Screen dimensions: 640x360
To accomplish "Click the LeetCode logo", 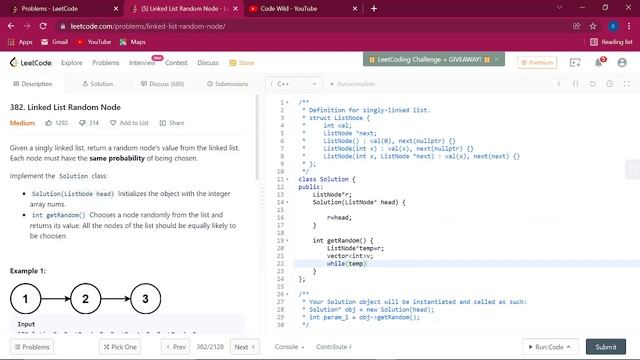I will coord(31,62).
